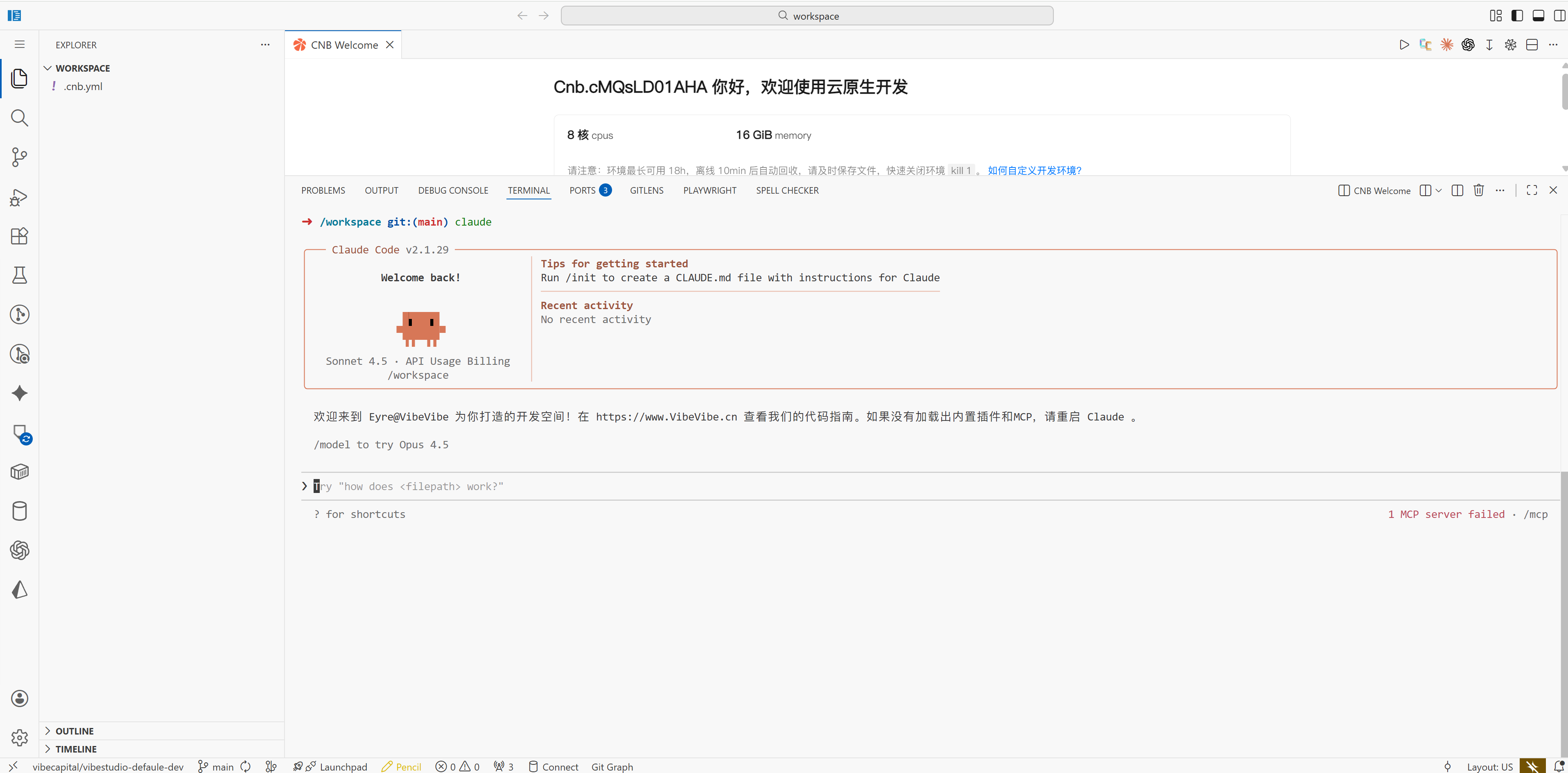This screenshot has height=773, width=1568.
Task: Open the Docker container view in sidebar
Action: point(19,472)
